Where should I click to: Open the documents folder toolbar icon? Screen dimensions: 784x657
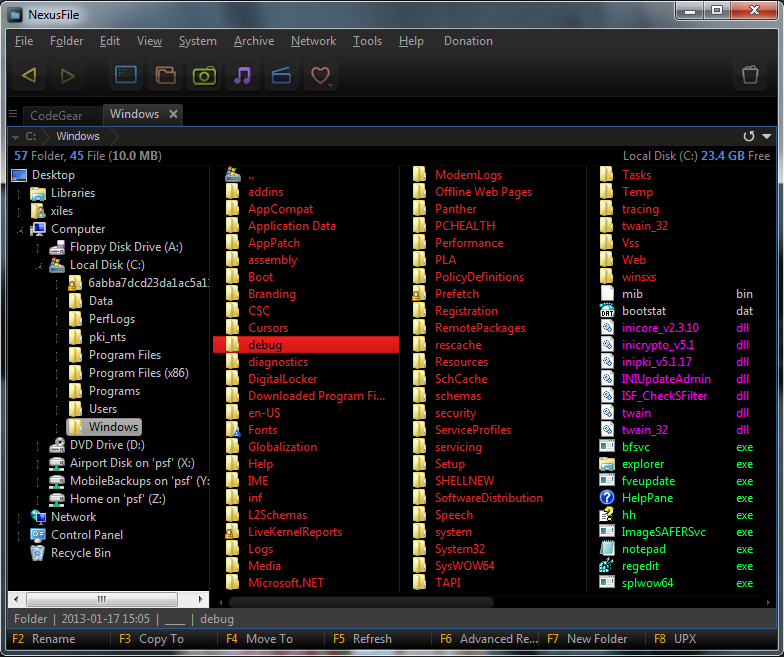click(x=165, y=76)
